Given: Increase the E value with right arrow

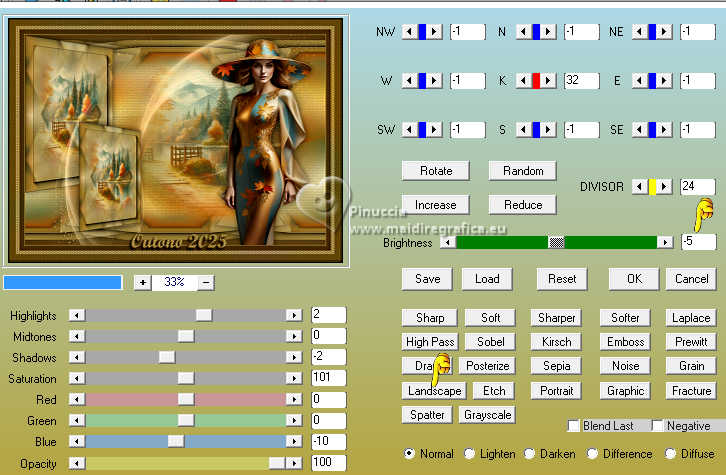Looking at the screenshot, I should (x=664, y=81).
